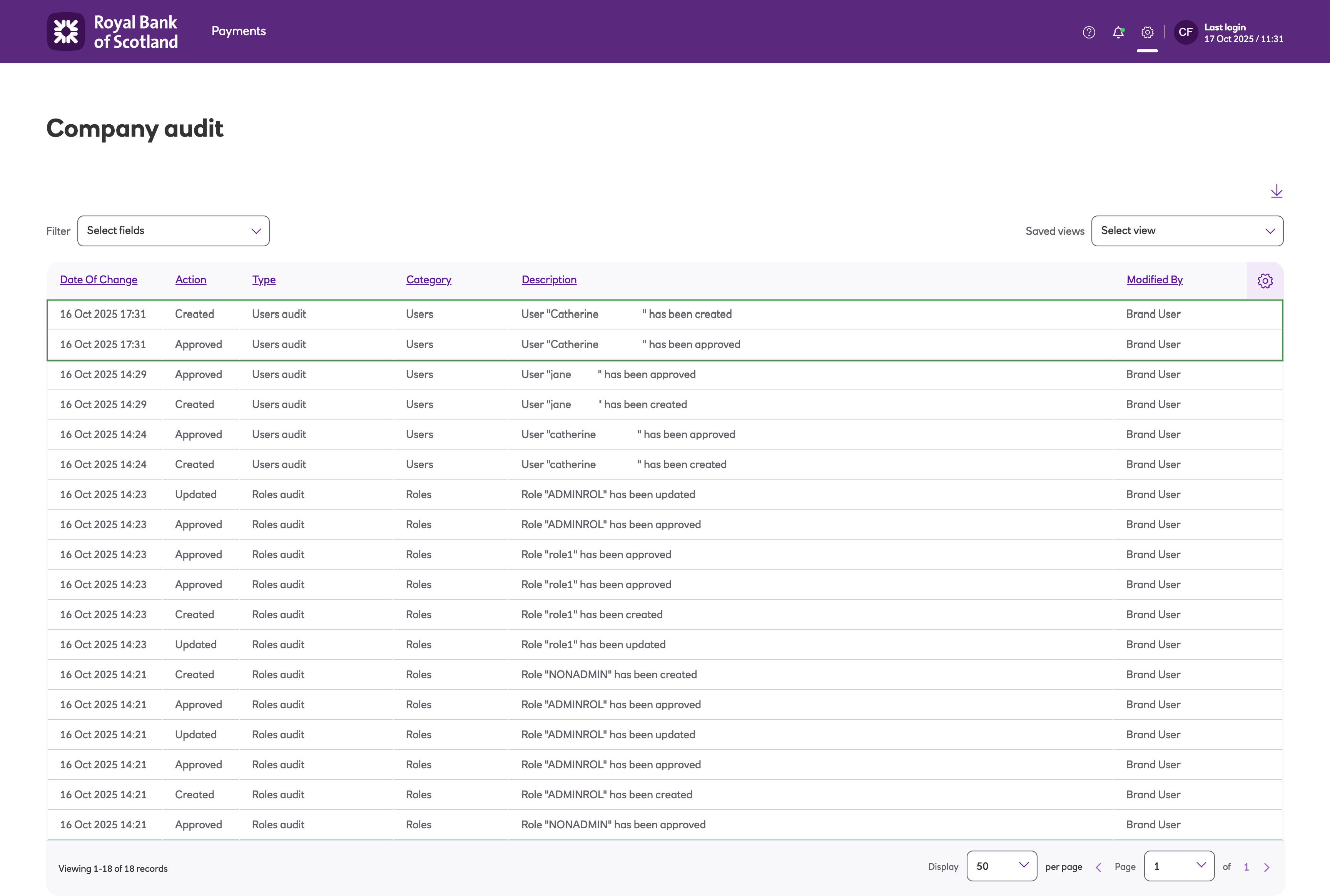
Task: Open the help question mark icon
Action: coord(1089,32)
